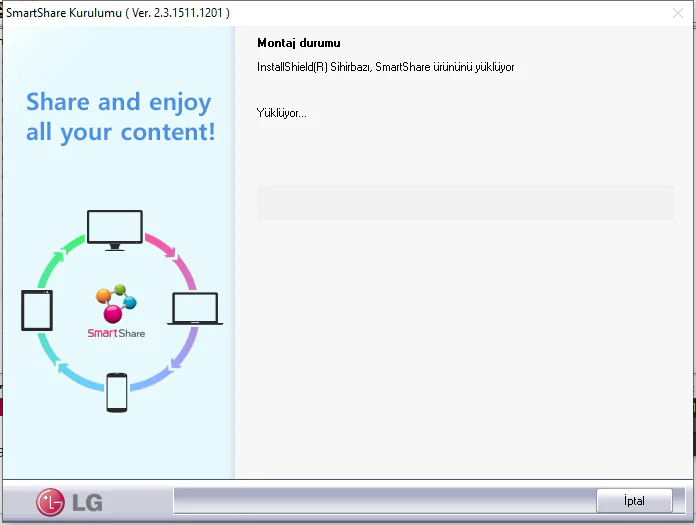Screen dimensions: 696x525
Task: Click the SmartShare colorful molecule logo
Action: tap(116, 304)
